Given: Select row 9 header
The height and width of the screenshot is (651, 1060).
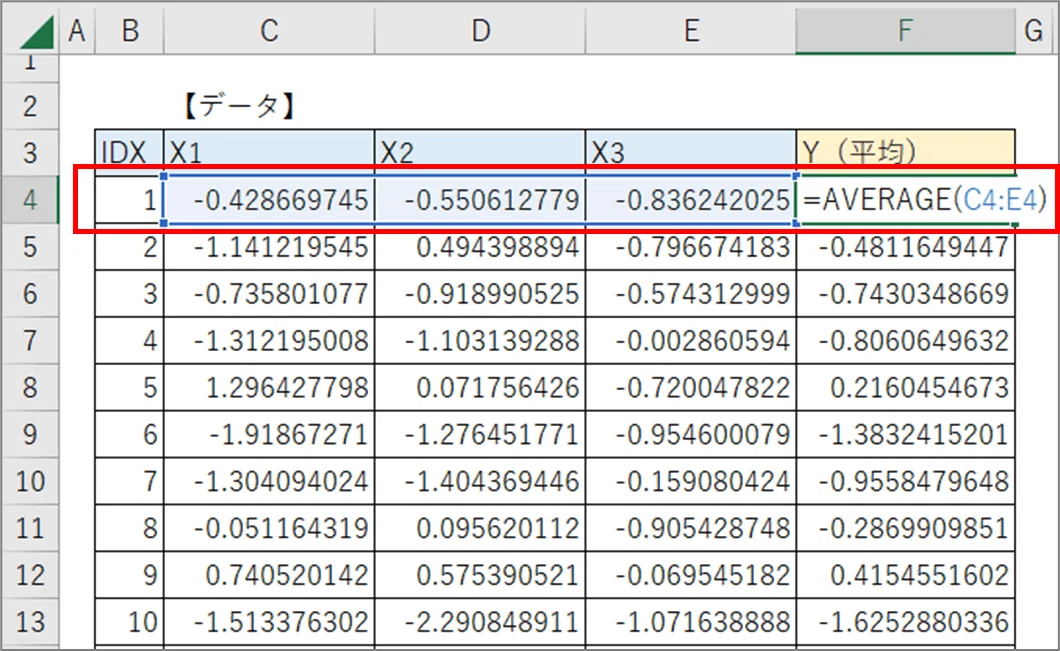Looking at the screenshot, I should (30, 434).
